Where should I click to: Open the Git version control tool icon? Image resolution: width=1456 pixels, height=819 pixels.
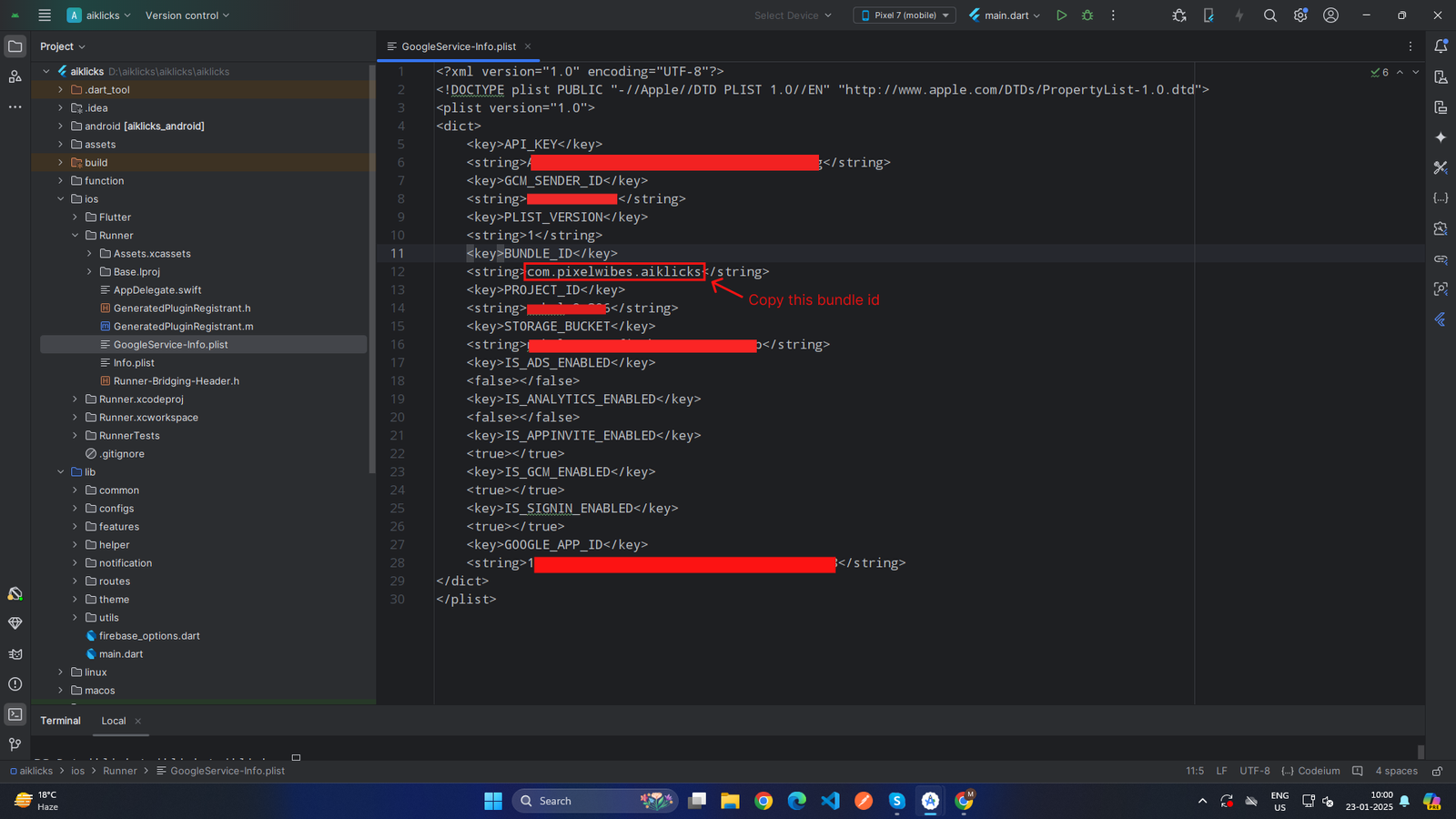coord(15,744)
